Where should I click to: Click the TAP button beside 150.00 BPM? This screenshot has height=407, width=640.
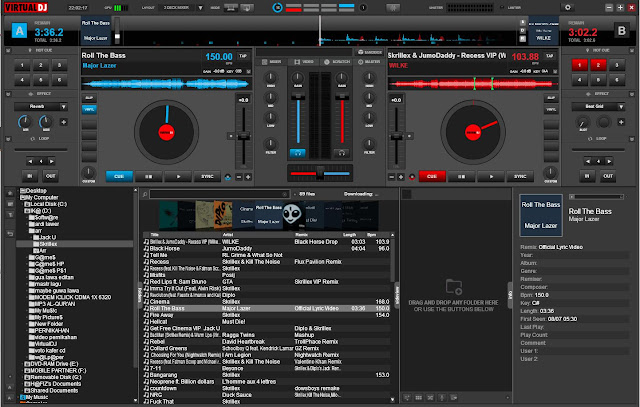pyautogui.click(x=243, y=56)
